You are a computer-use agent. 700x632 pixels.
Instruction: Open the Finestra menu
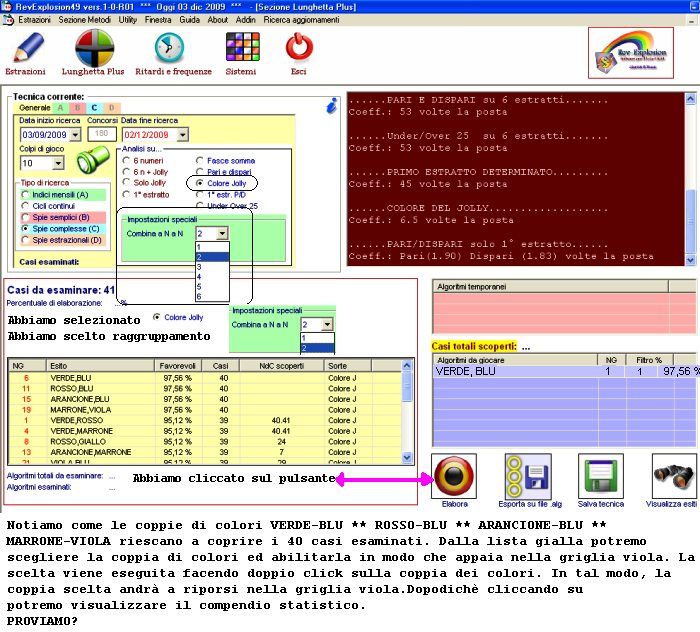click(x=158, y=20)
